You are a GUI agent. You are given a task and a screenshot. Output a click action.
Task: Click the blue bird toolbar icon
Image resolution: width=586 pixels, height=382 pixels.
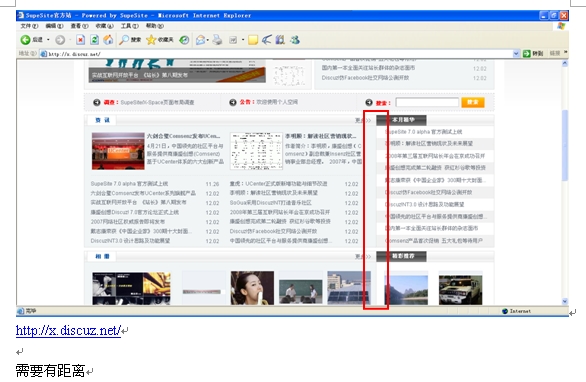pos(266,40)
